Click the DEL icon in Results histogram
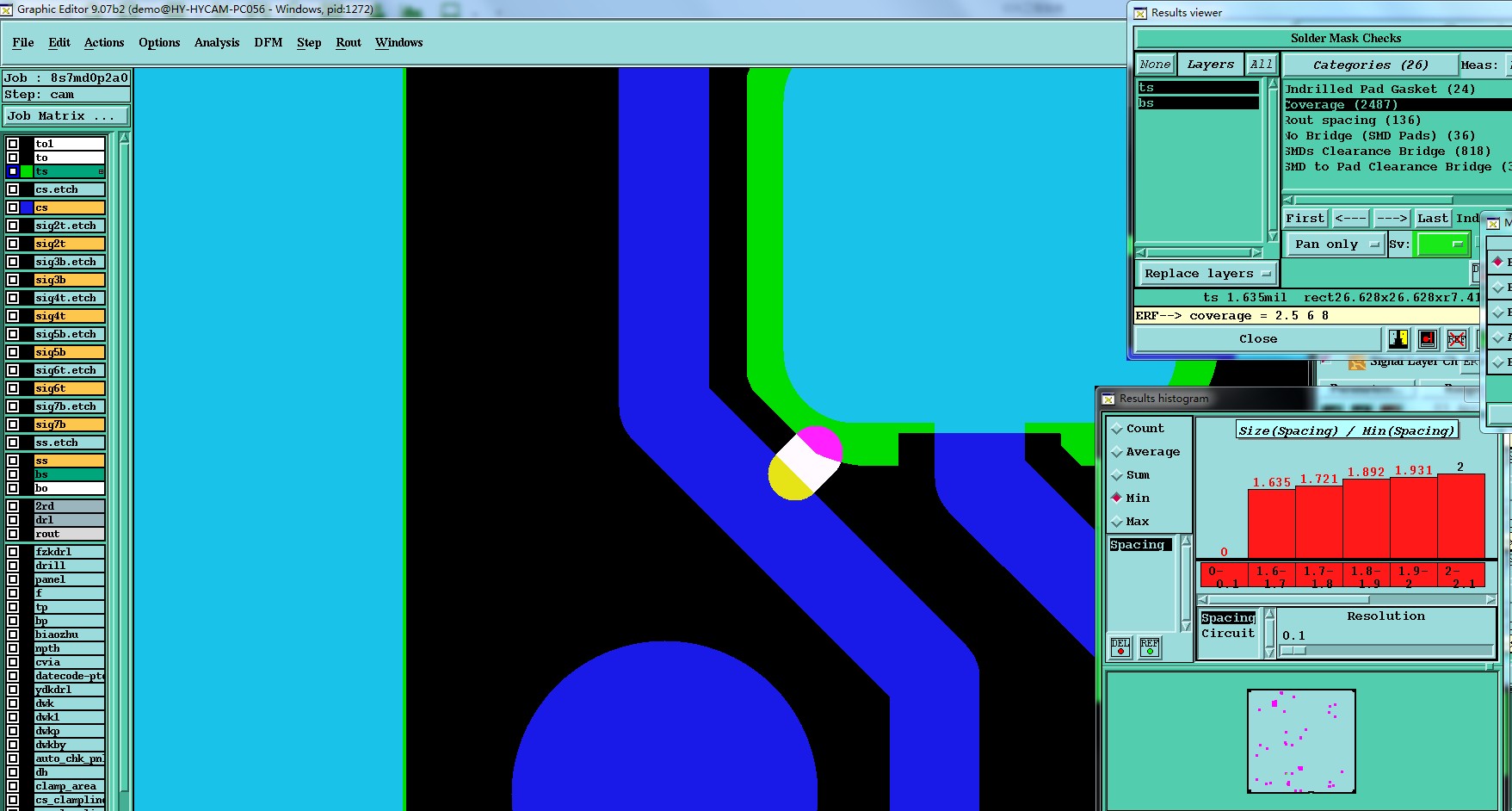1512x811 pixels. (x=1120, y=647)
